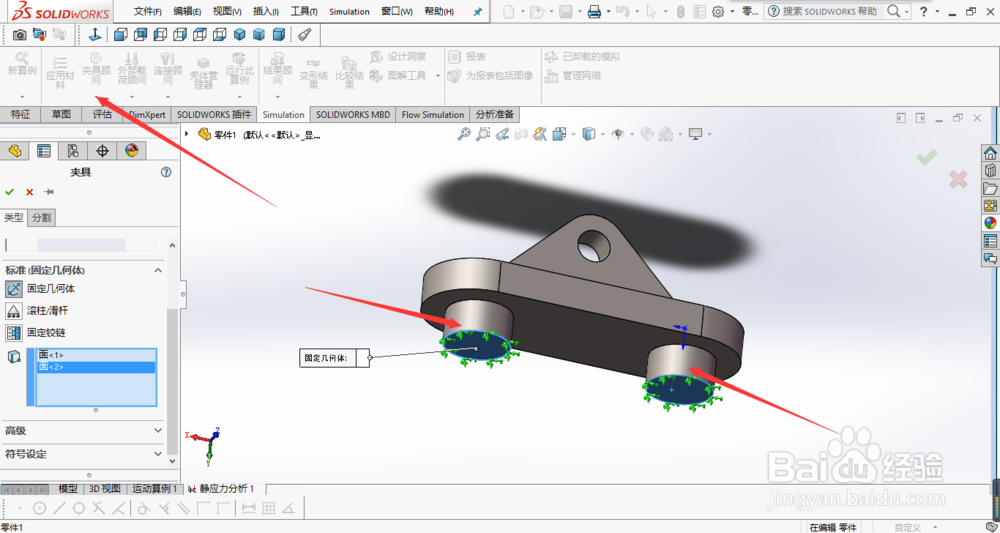Screen dimensions: 1000x533
Task: Open the SOLIDWORKS Resources home icon in task pane
Action: [x=990, y=153]
